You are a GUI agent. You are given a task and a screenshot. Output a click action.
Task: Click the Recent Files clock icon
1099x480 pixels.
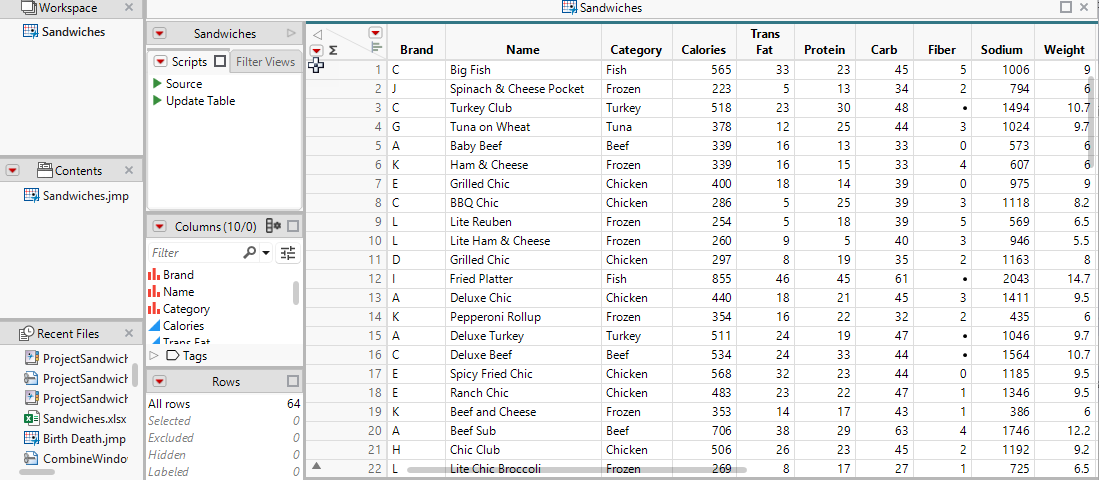tap(27, 333)
